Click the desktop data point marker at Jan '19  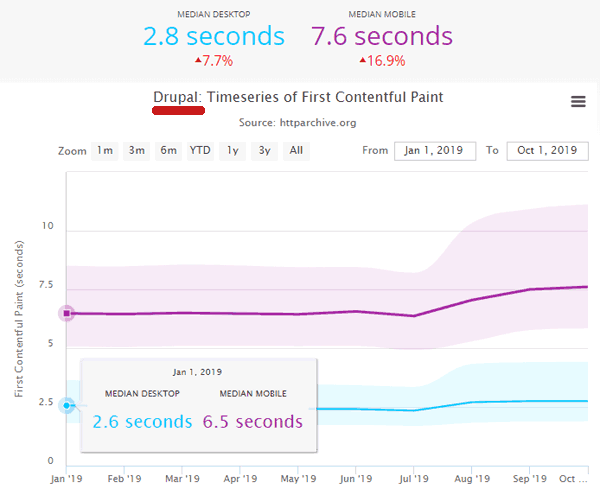(67, 406)
